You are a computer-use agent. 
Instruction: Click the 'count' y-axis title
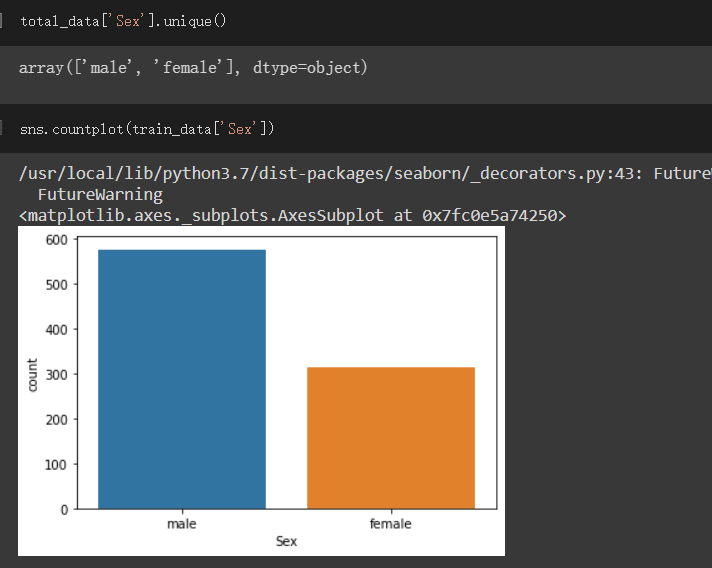32,375
